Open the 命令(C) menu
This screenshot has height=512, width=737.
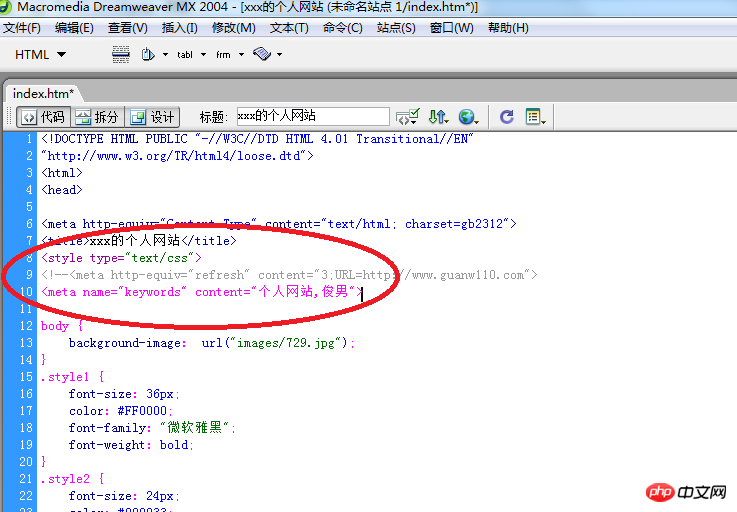point(342,28)
